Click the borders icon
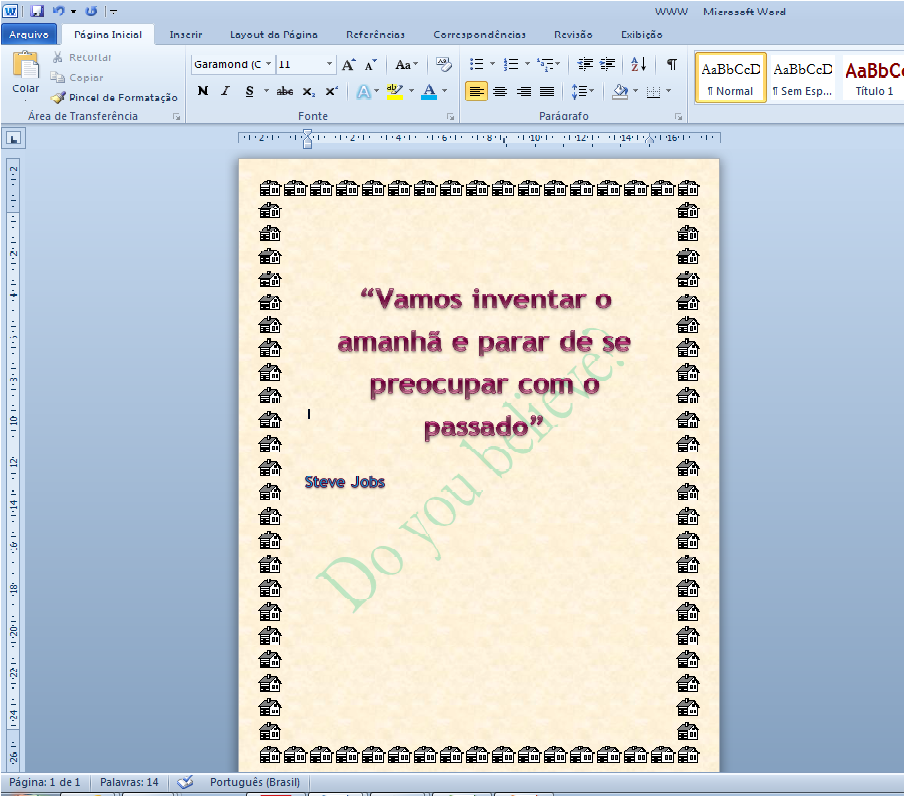Screen dimensions: 904x796 653,92
